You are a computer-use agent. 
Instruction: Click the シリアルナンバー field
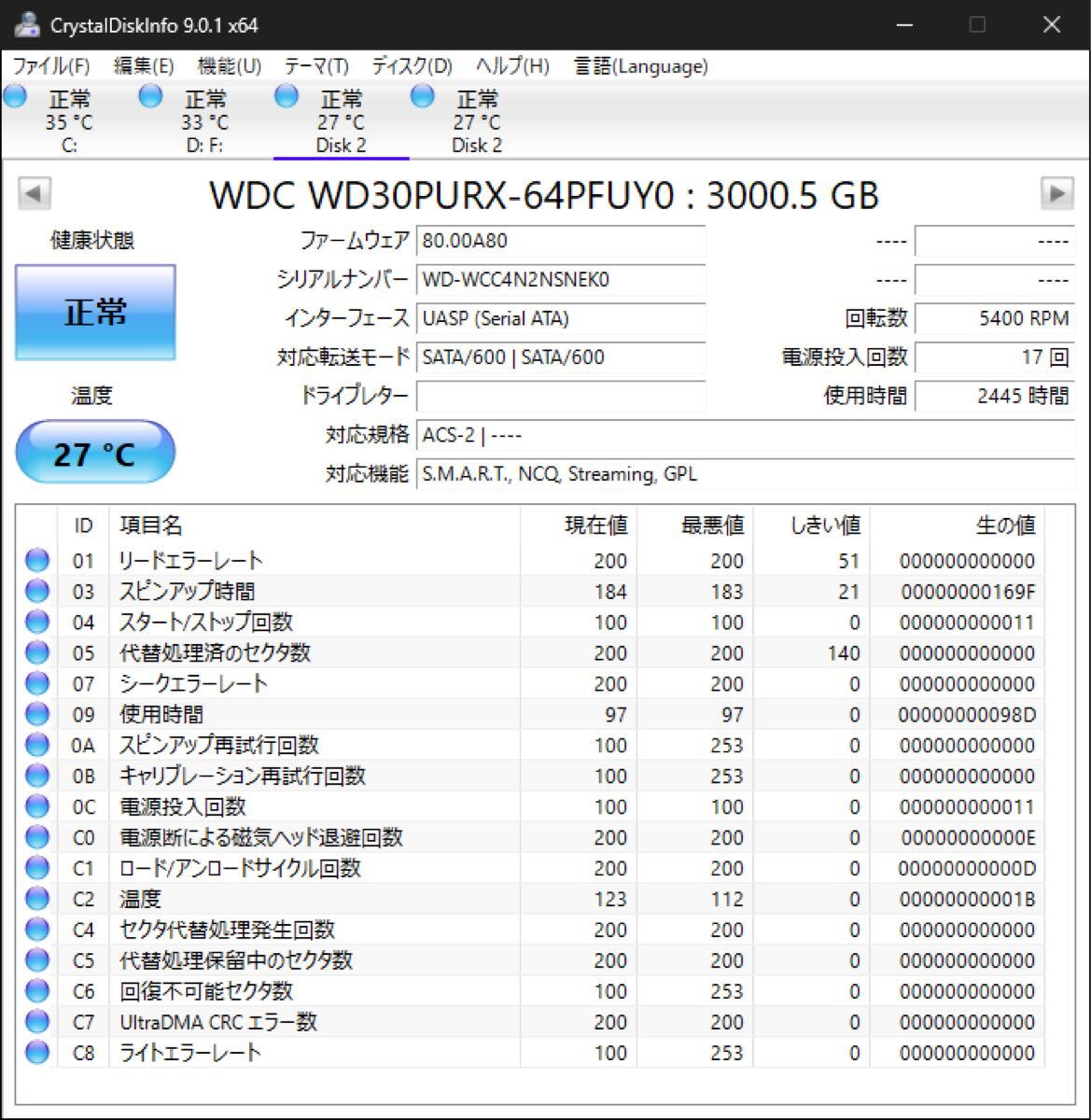point(560,279)
